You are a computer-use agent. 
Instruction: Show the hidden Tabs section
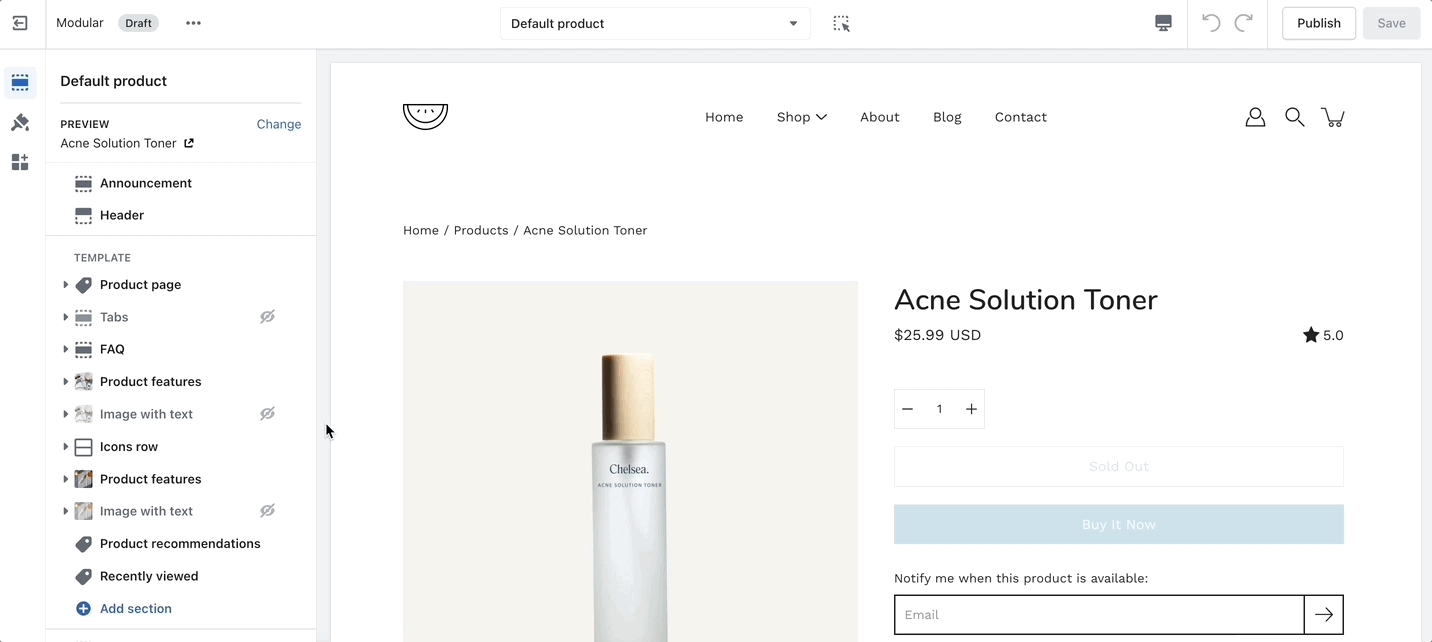pyautogui.click(x=267, y=317)
